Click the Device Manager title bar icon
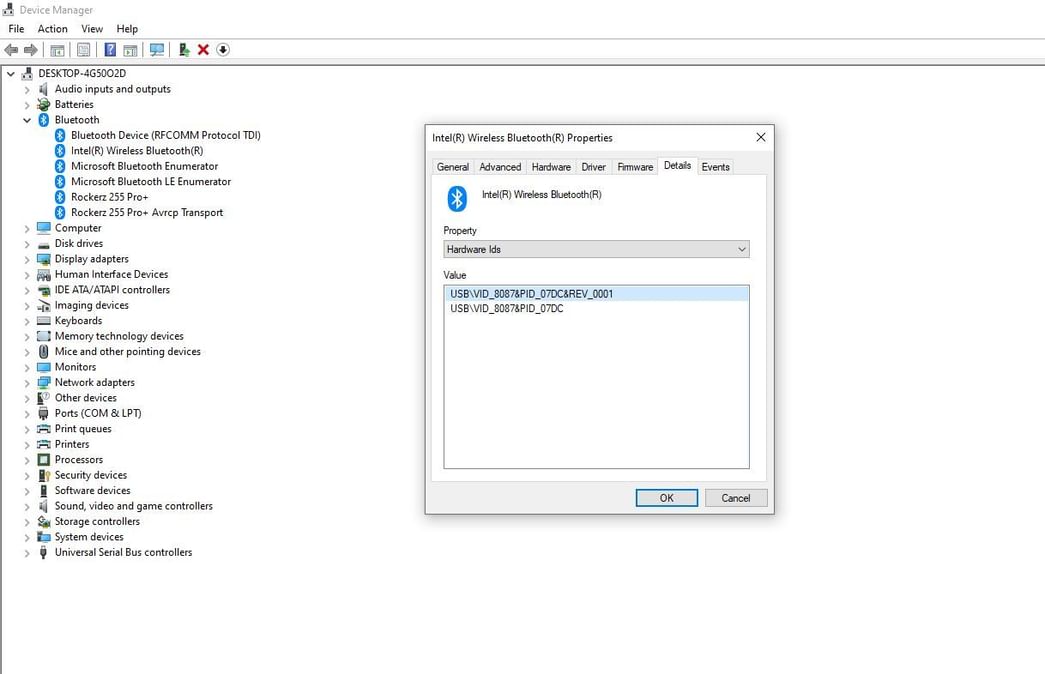Image resolution: width=1045 pixels, height=674 pixels. [x=9, y=9]
